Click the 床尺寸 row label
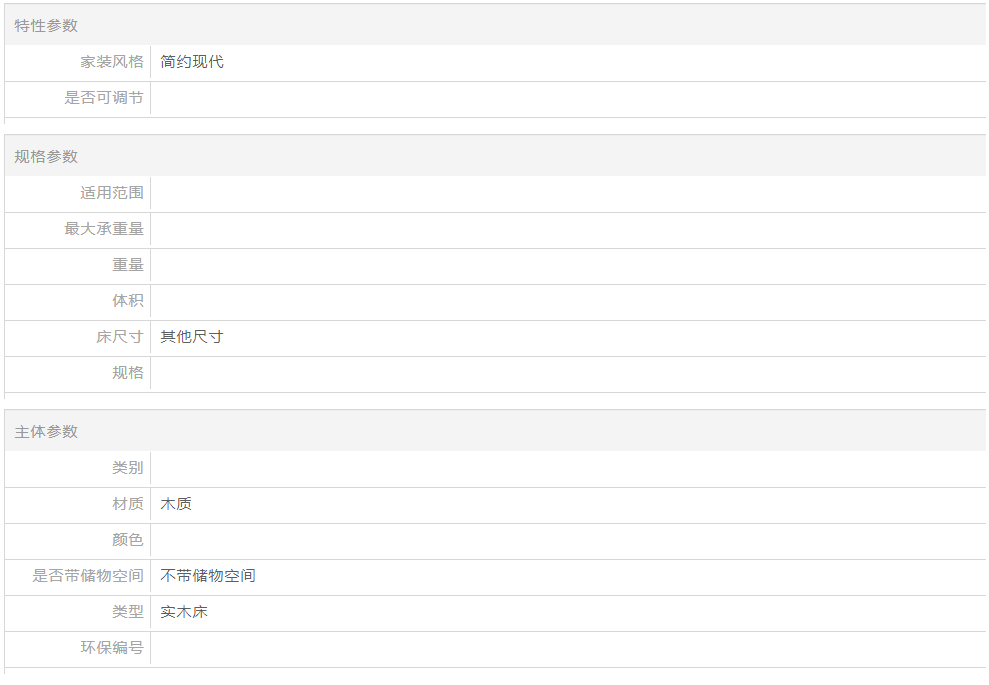This screenshot has width=989, height=685. [x=120, y=337]
